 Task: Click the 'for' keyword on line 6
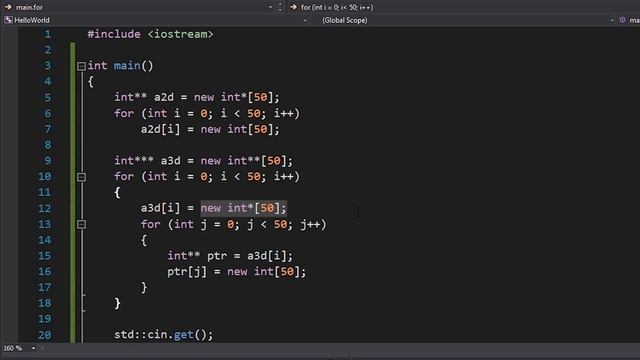[124, 113]
